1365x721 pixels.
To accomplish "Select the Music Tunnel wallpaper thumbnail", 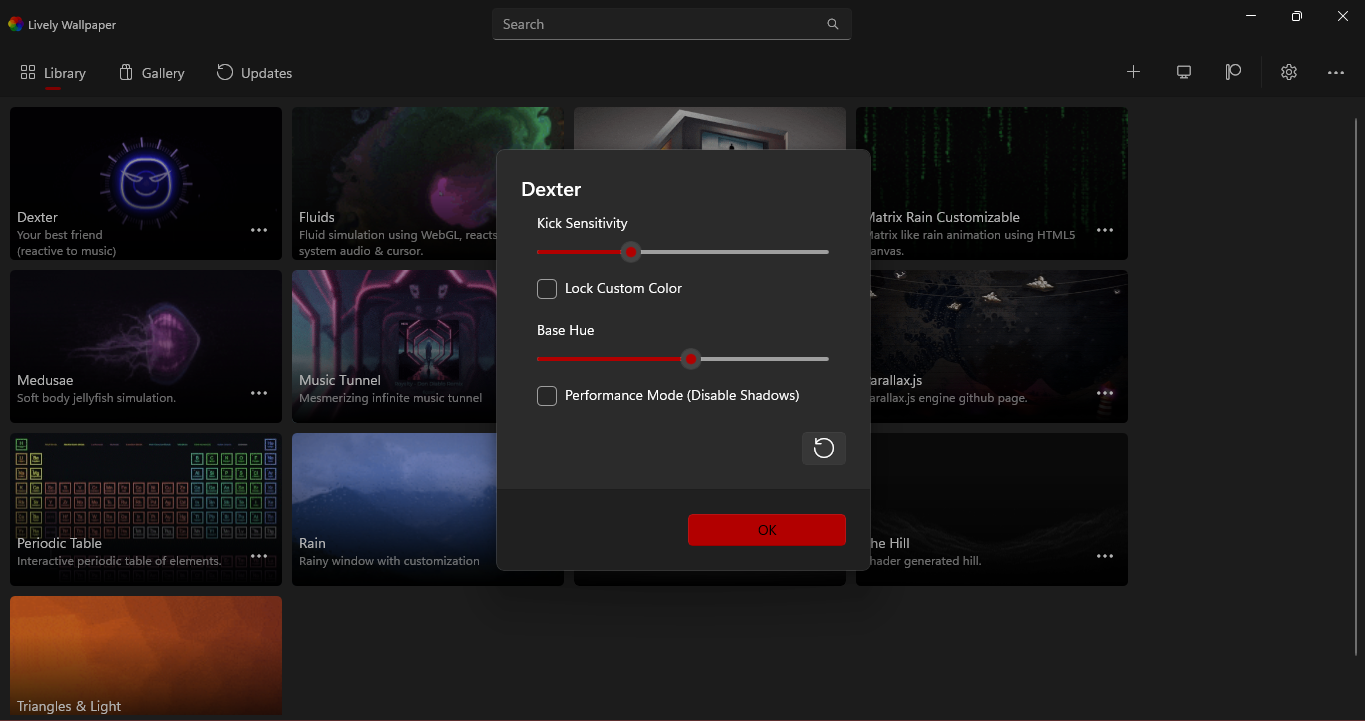I will pyautogui.click(x=394, y=347).
